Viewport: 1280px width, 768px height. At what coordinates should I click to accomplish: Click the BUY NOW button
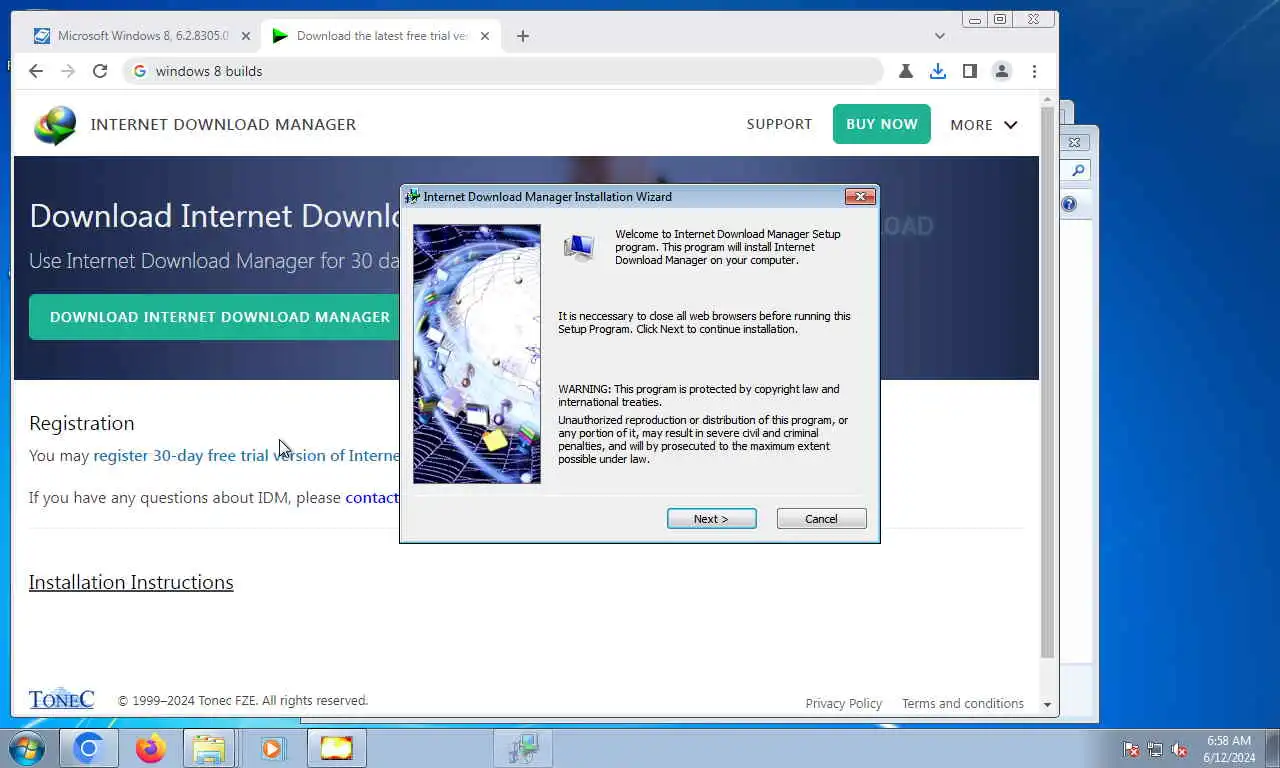coord(881,124)
